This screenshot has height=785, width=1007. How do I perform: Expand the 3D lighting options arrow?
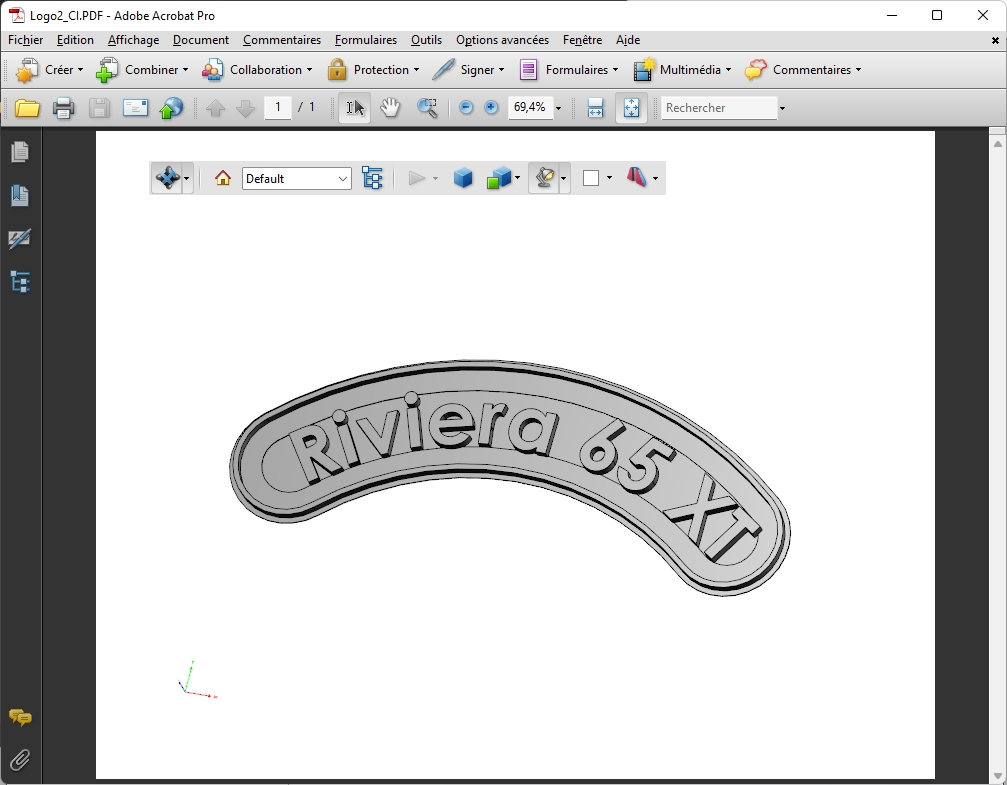coord(564,179)
